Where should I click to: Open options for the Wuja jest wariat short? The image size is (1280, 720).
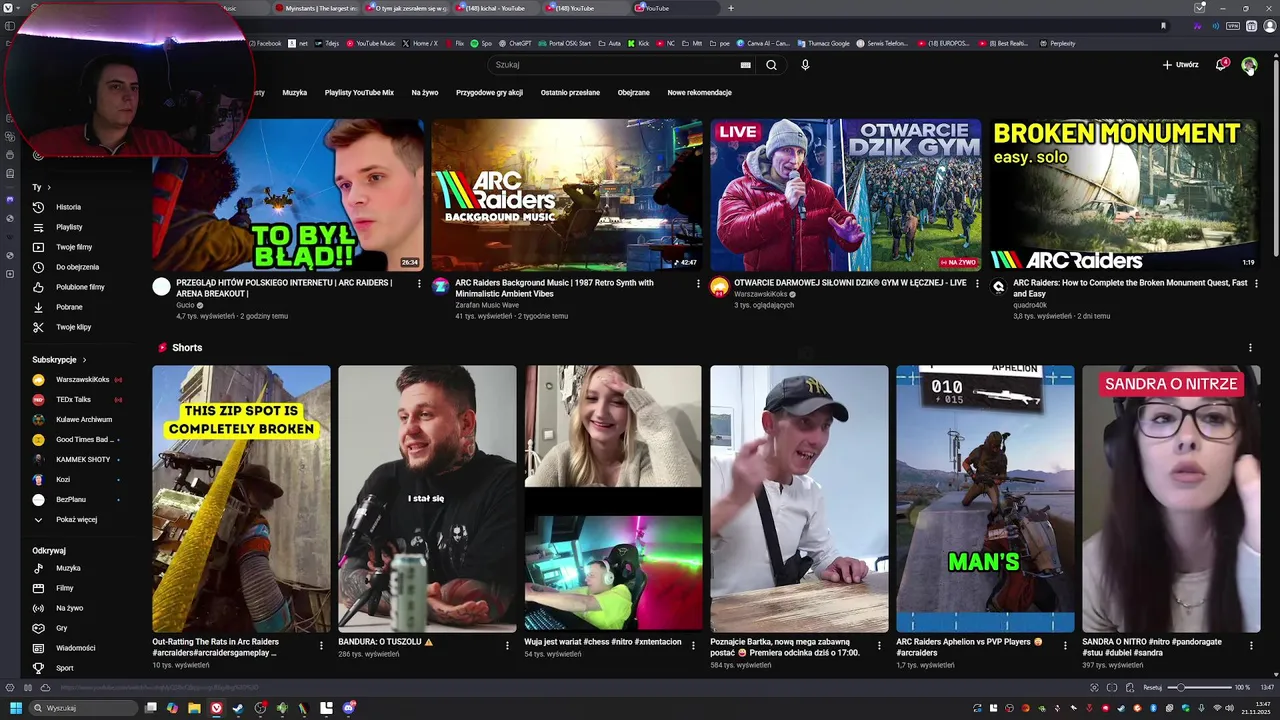point(693,645)
